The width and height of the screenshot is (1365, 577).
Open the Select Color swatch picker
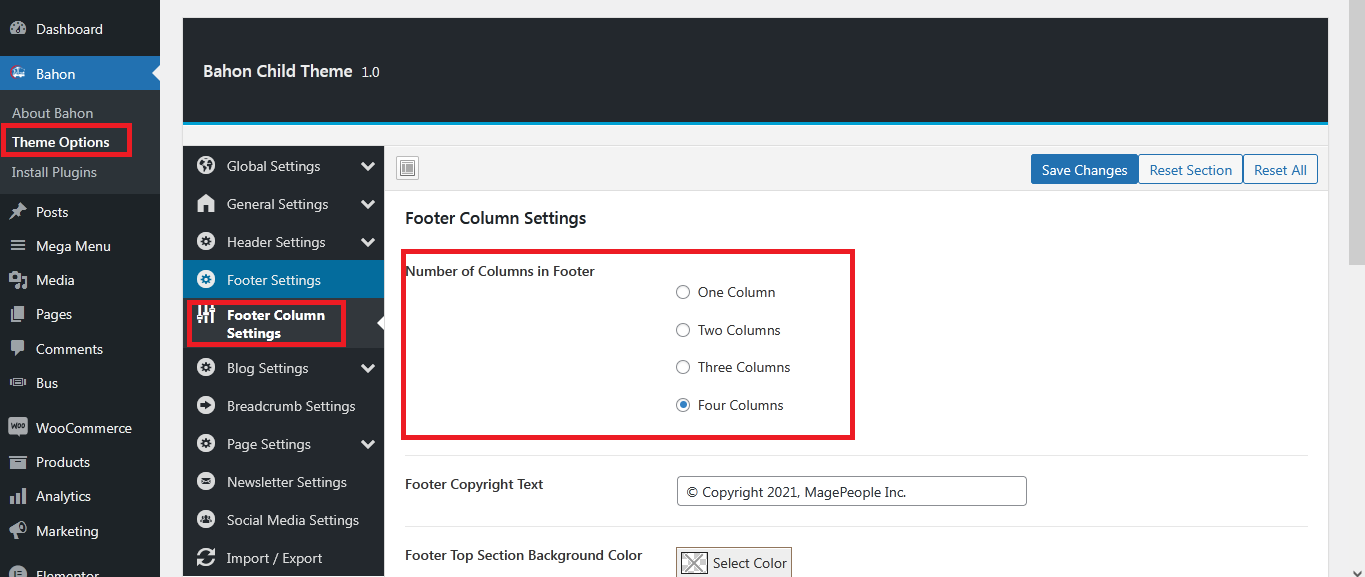pos(734,563)
